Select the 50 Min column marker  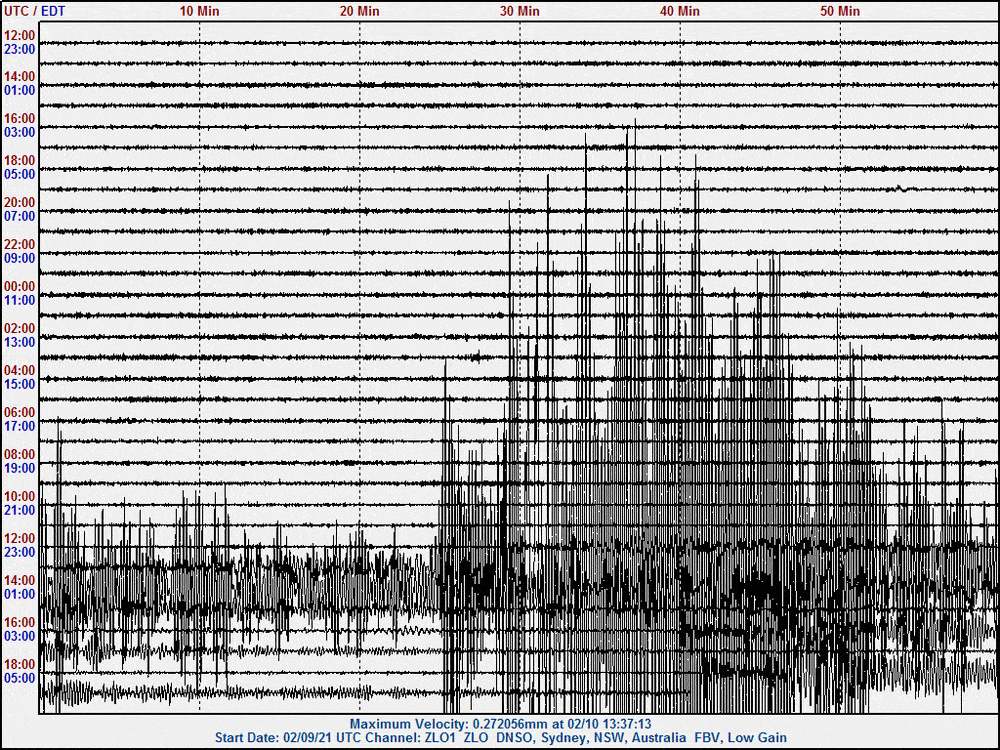[836, 11]
